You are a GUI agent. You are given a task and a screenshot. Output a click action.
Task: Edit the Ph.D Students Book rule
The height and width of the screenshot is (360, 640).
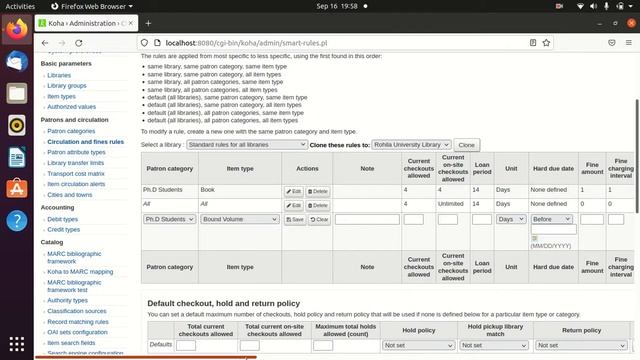[x=293, y=191]
